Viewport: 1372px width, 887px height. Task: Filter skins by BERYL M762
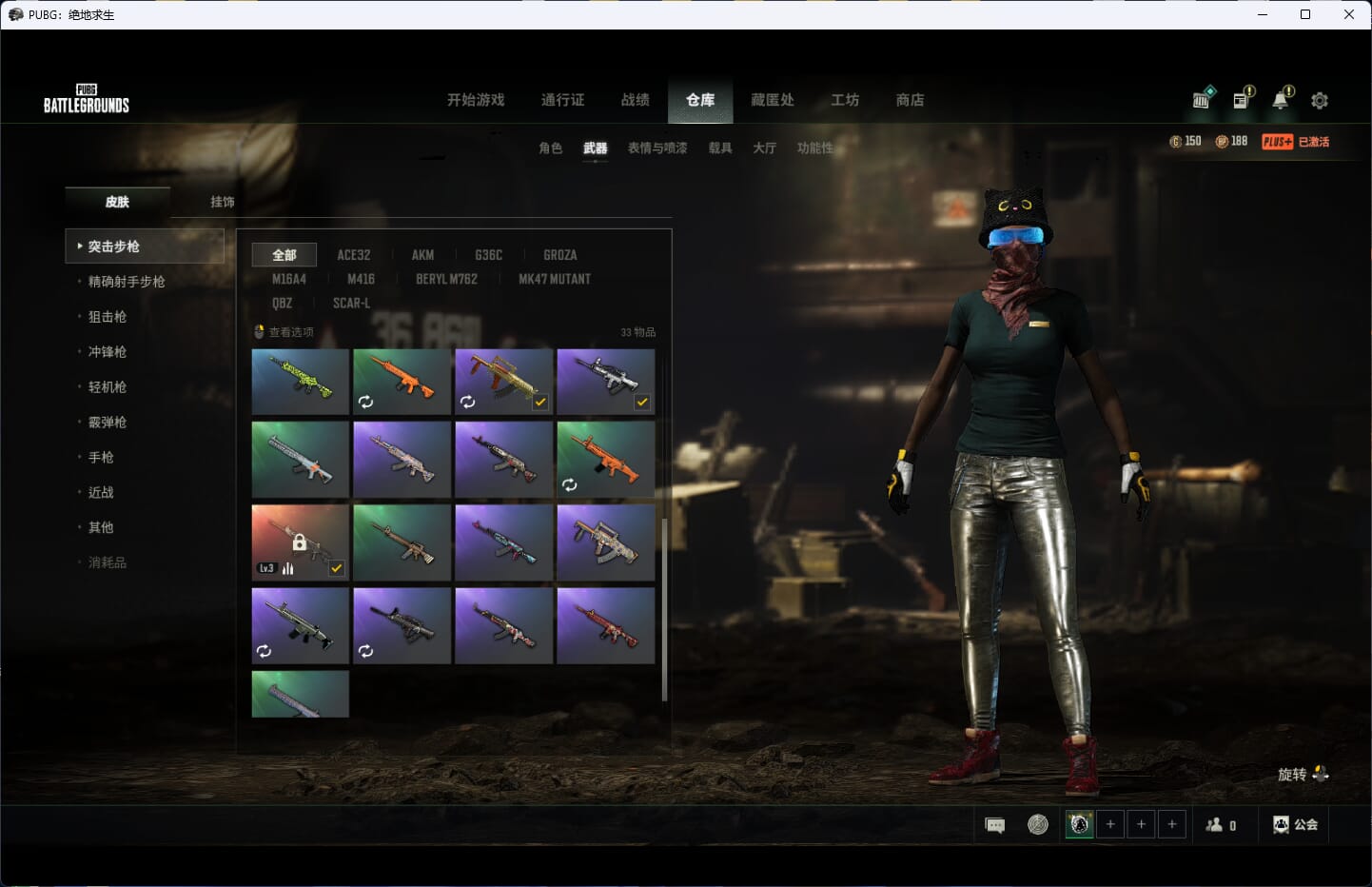pos(447,279)
